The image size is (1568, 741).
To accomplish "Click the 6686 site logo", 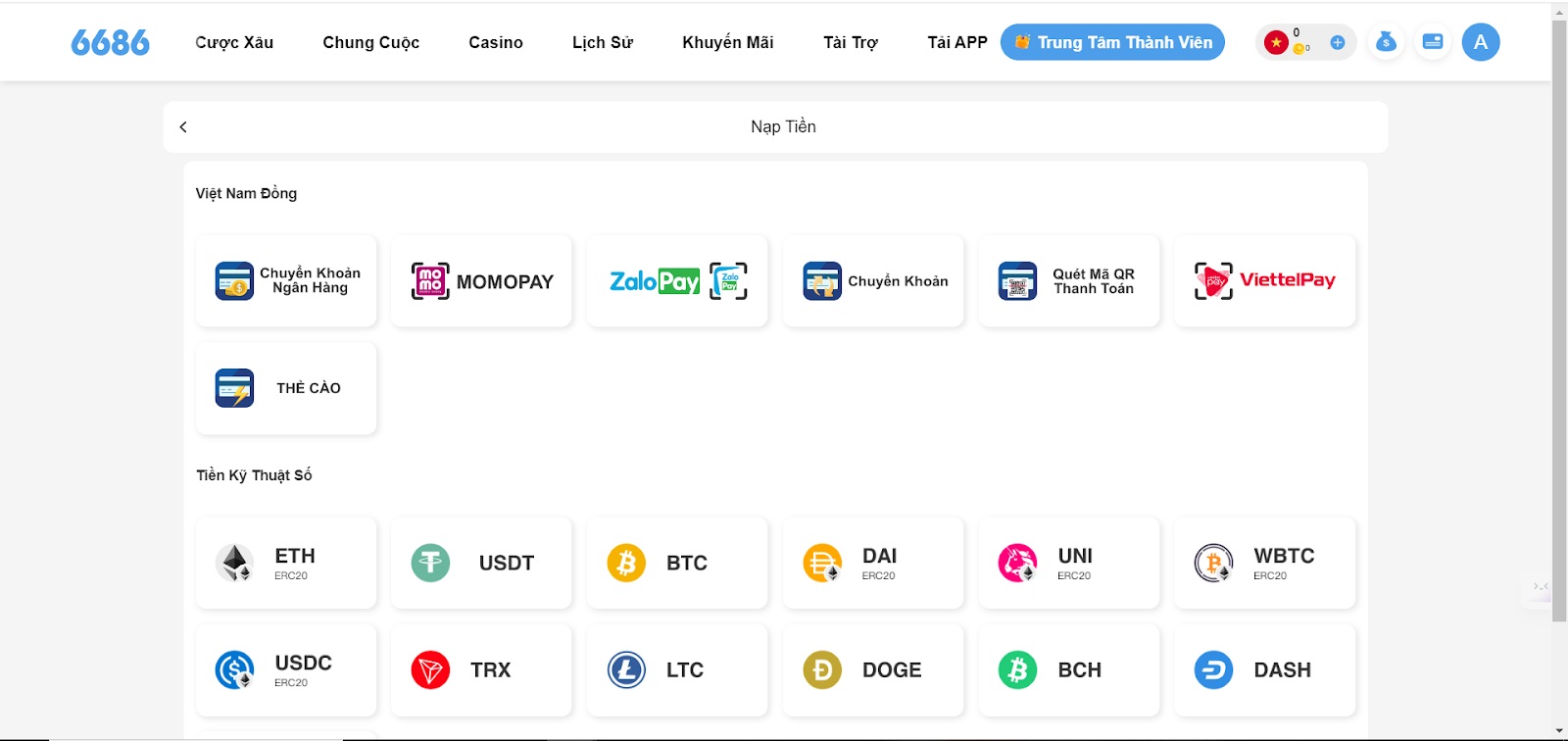I will [110, 42].
